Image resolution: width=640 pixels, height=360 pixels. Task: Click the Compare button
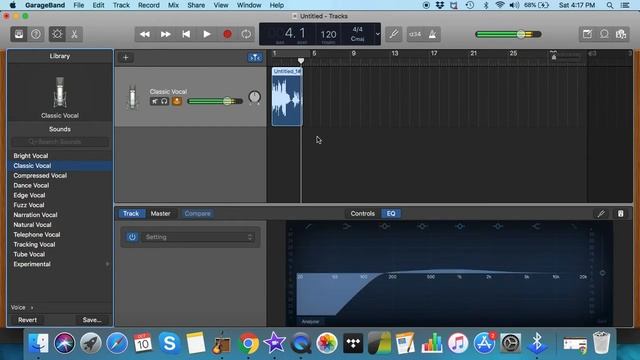(x=198, y=213)
